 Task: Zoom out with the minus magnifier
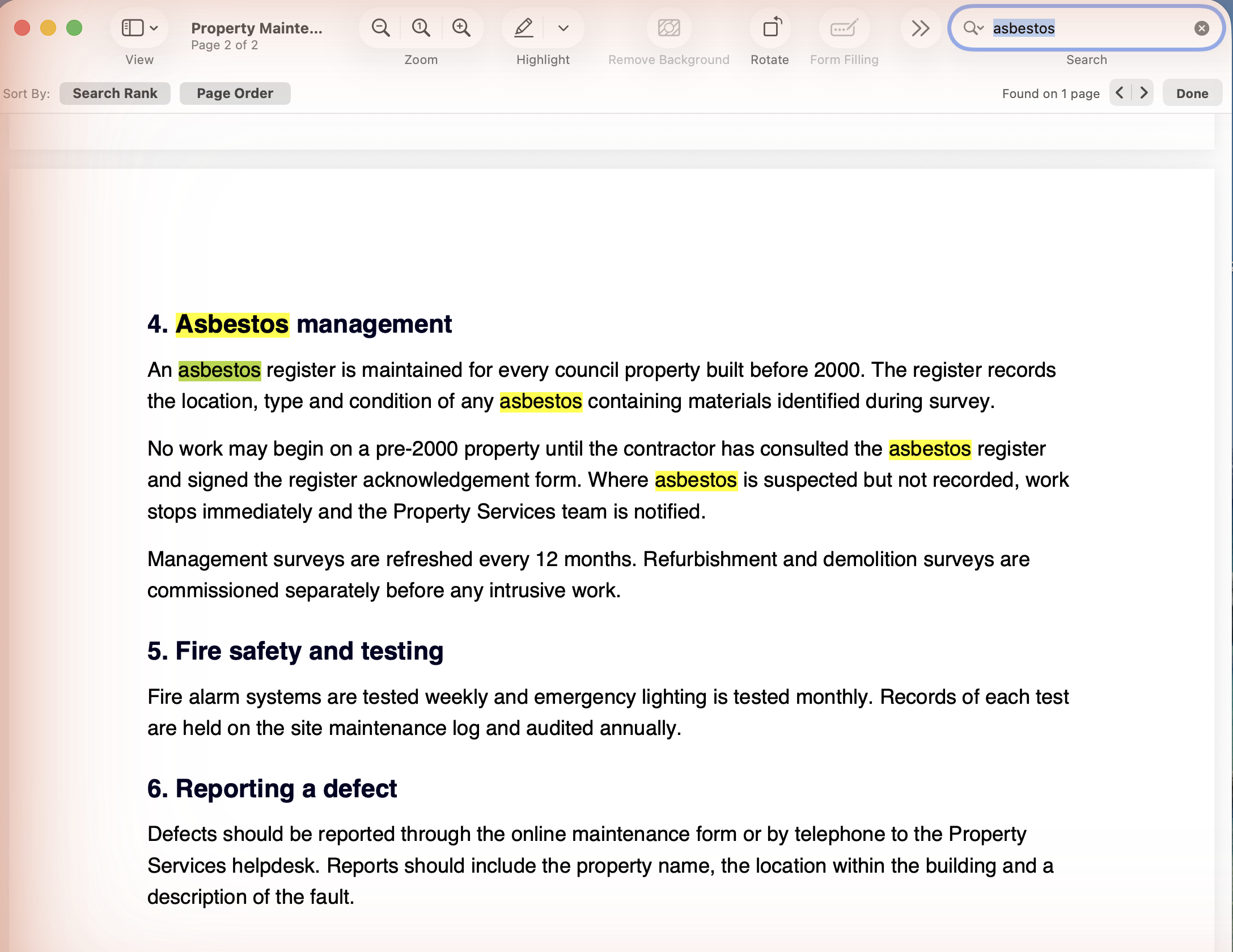tap(380, 28)
